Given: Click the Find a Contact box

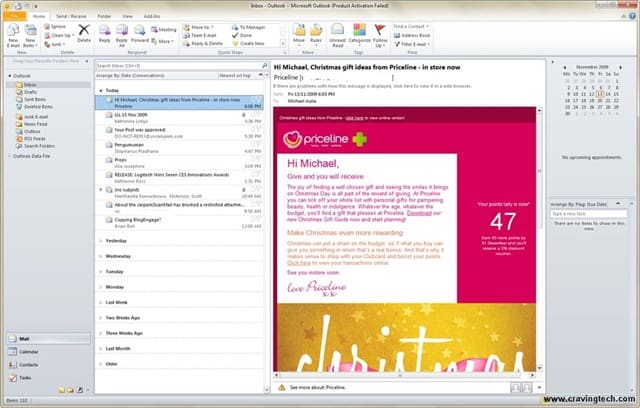Looking at the screenshot, I should [x=411, y=27].
